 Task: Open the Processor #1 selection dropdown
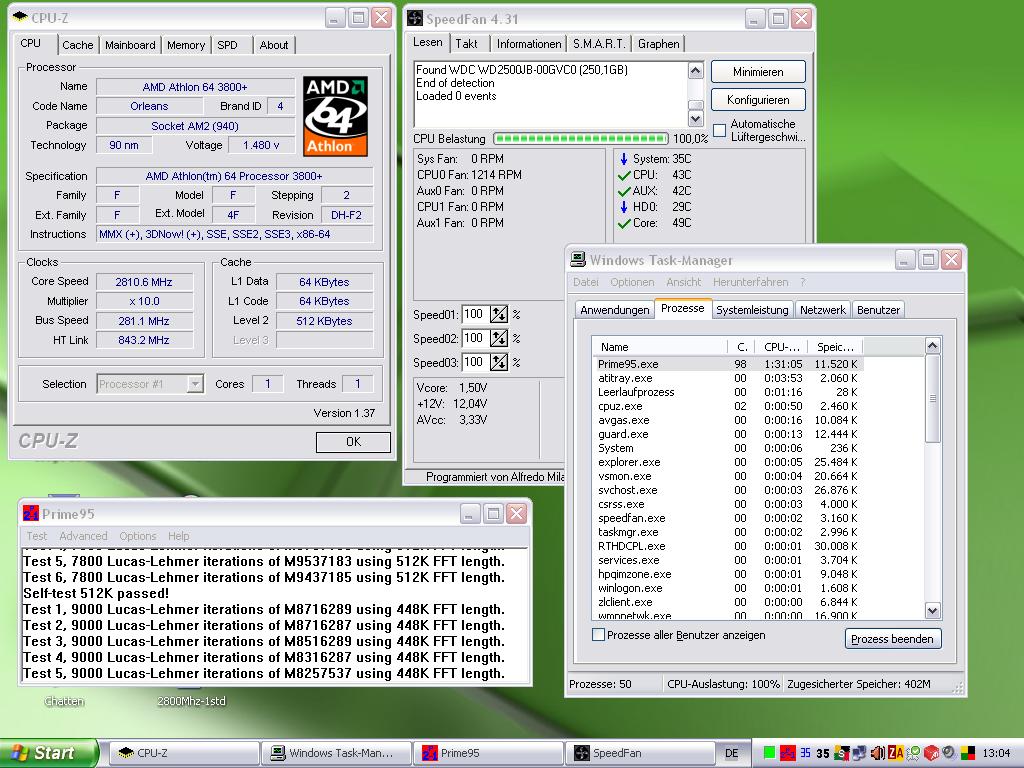195,384
